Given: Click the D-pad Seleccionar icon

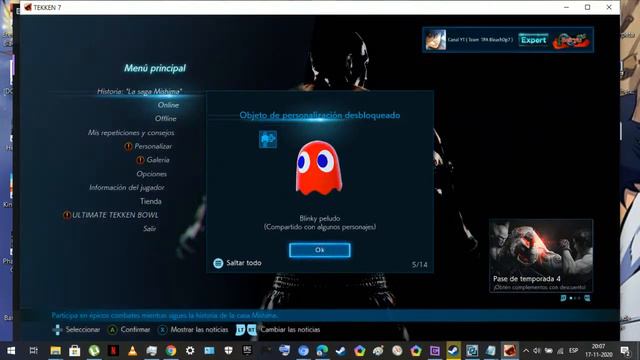Looking at the screenshot, I should click(x=57, y=330).
